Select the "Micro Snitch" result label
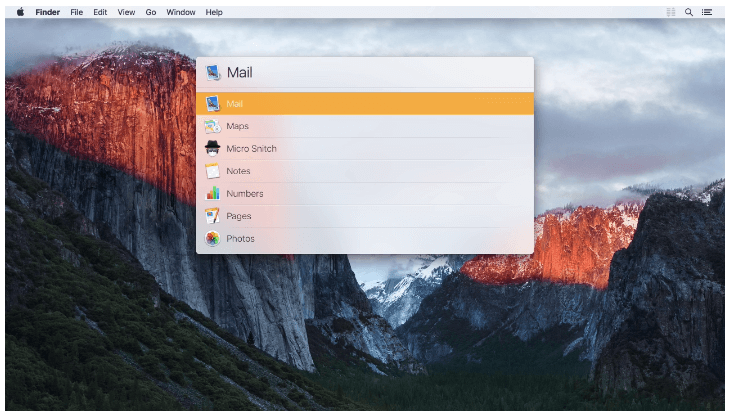Image resolution: width=731 pixels, height=416 pixels. pyautogui.click(x=251, y=148)
